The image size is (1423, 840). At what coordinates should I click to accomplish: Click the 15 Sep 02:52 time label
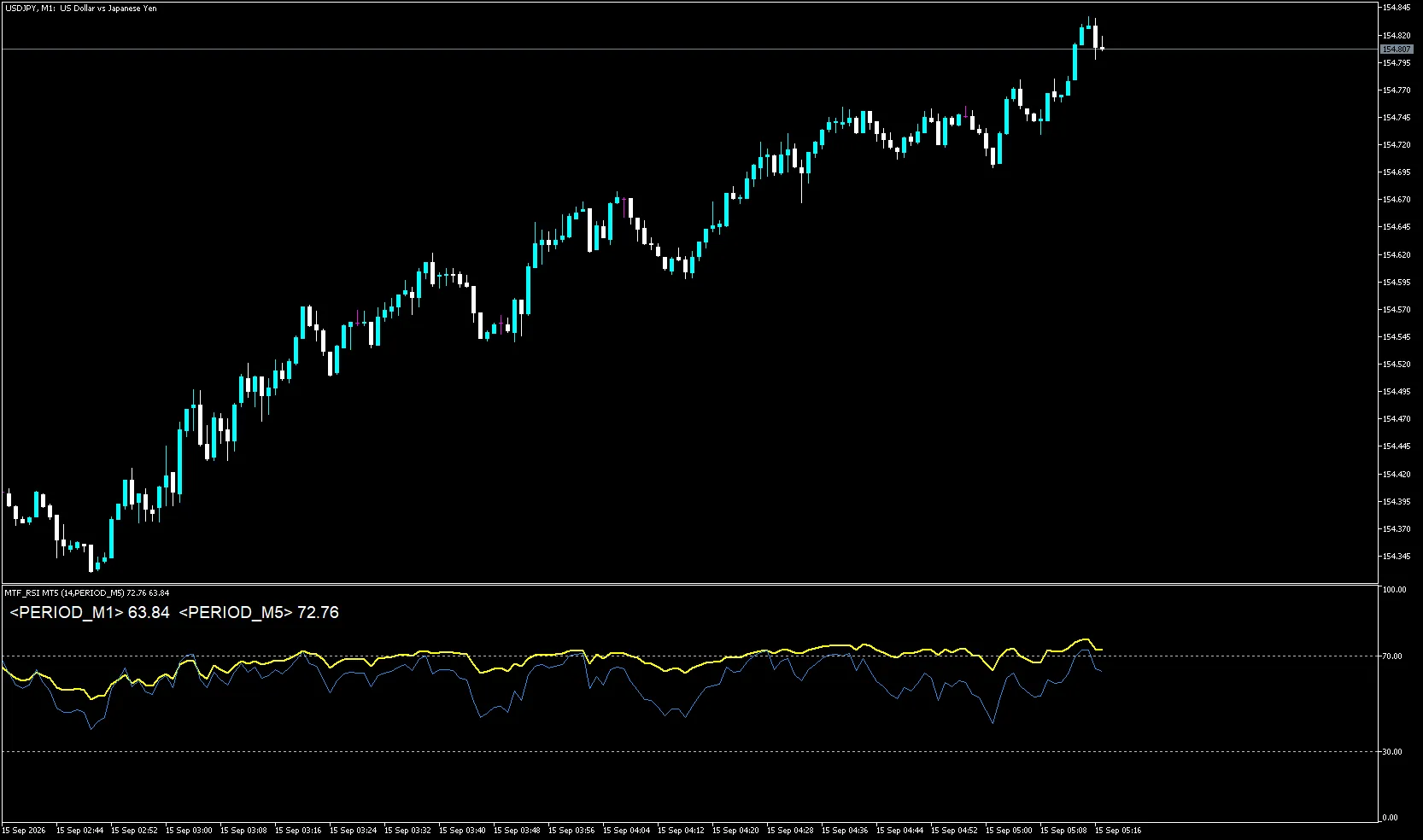[x=134, y=831]
